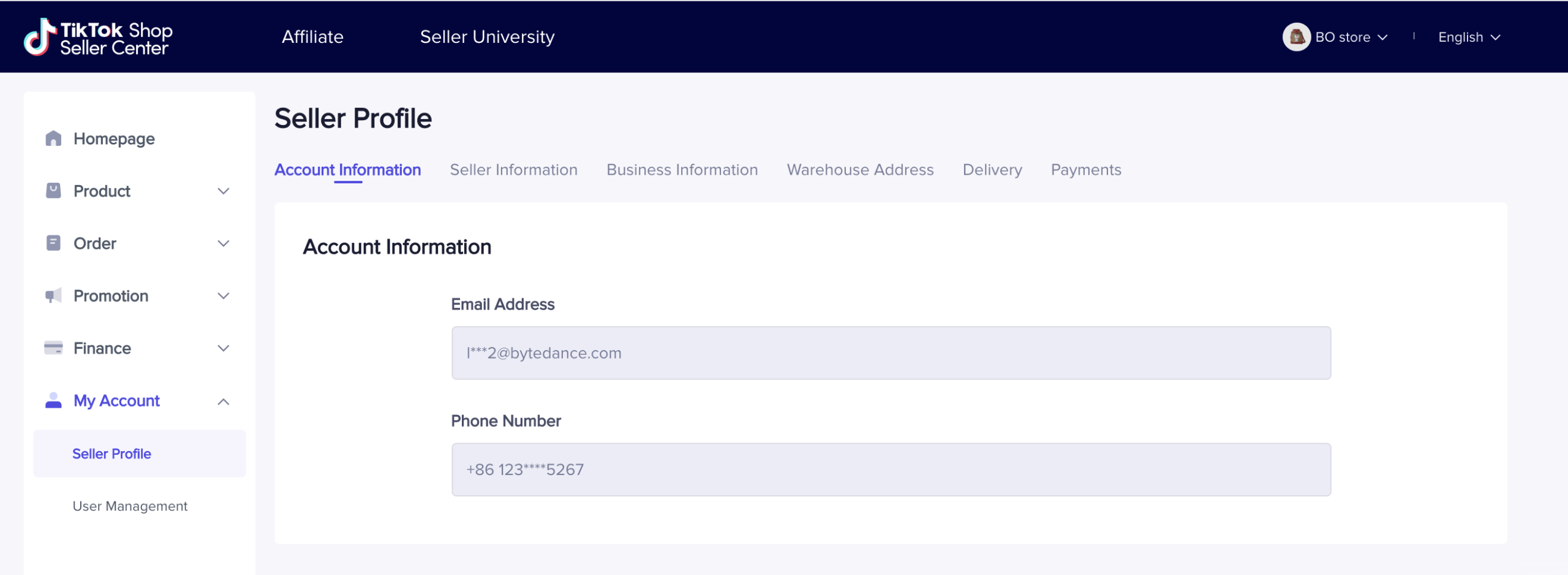The image size is (1568, 575).
Task: Expand the Product menu chevron
Action: coord(224,191)
